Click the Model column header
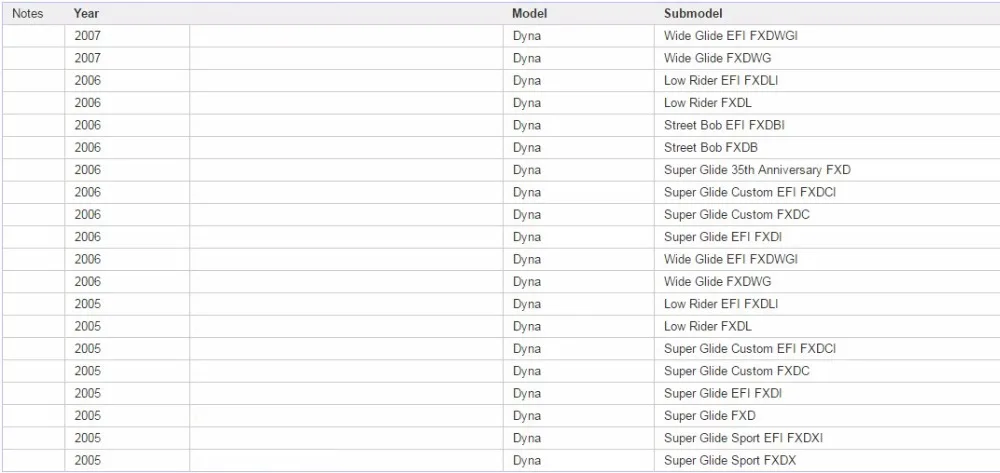 point(529,13)
